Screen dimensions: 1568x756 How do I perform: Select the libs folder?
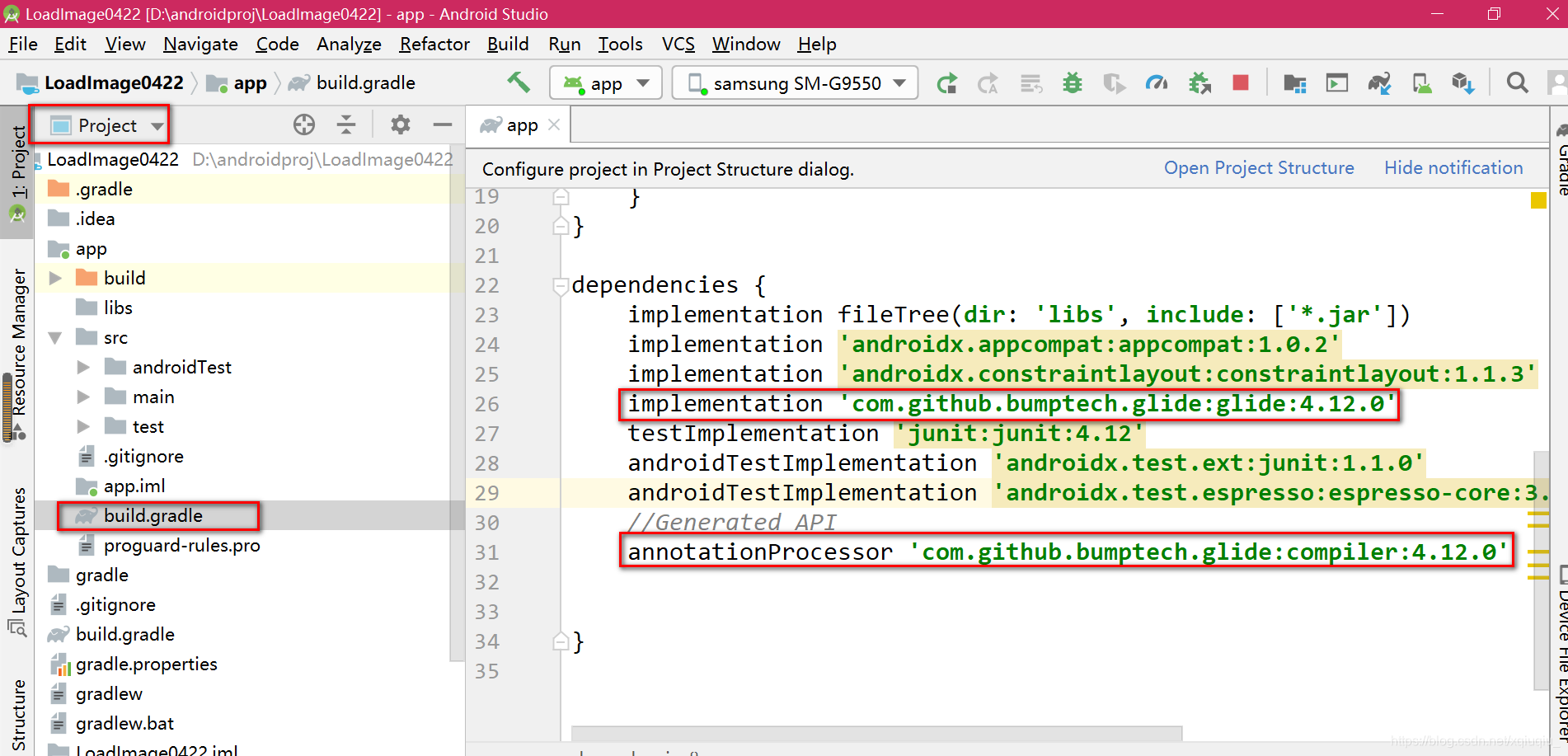118,308
